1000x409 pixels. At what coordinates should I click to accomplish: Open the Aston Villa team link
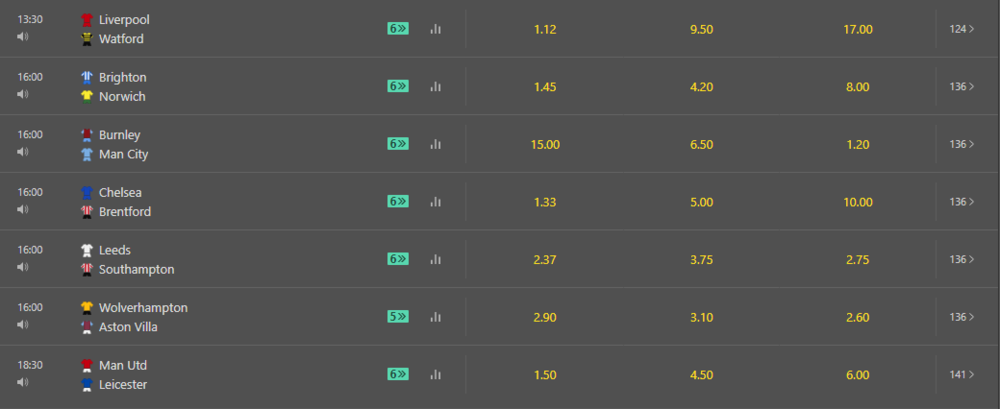(x=128, y=327)
